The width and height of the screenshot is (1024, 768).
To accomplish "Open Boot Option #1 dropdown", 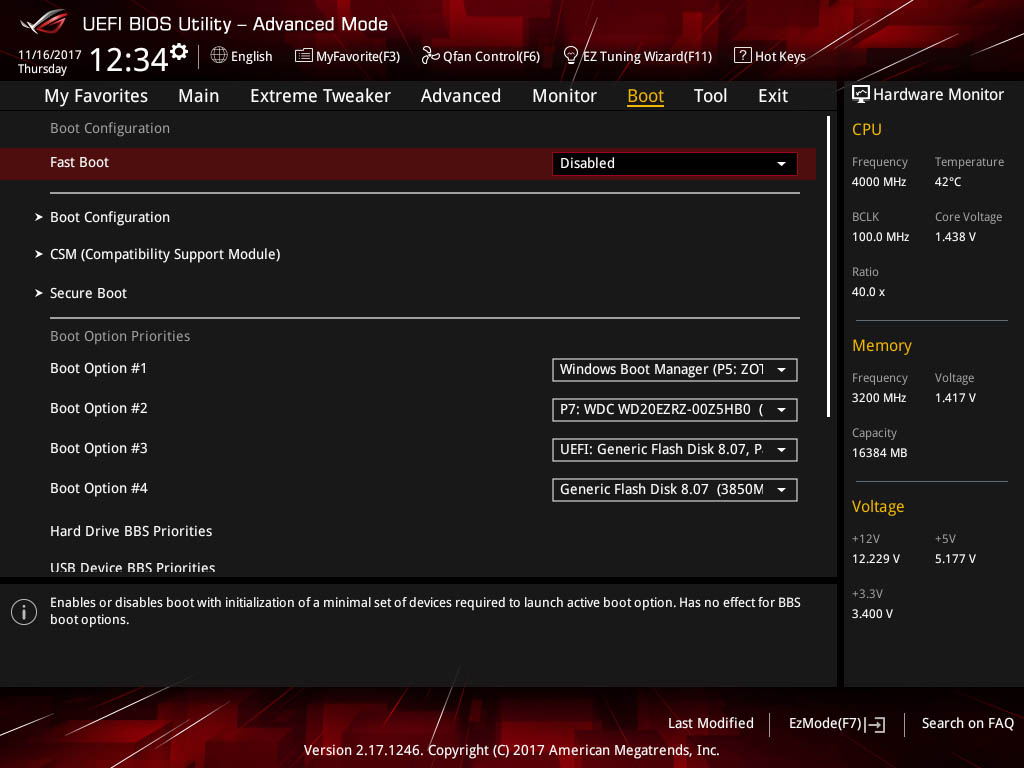I will click(674, 370).
